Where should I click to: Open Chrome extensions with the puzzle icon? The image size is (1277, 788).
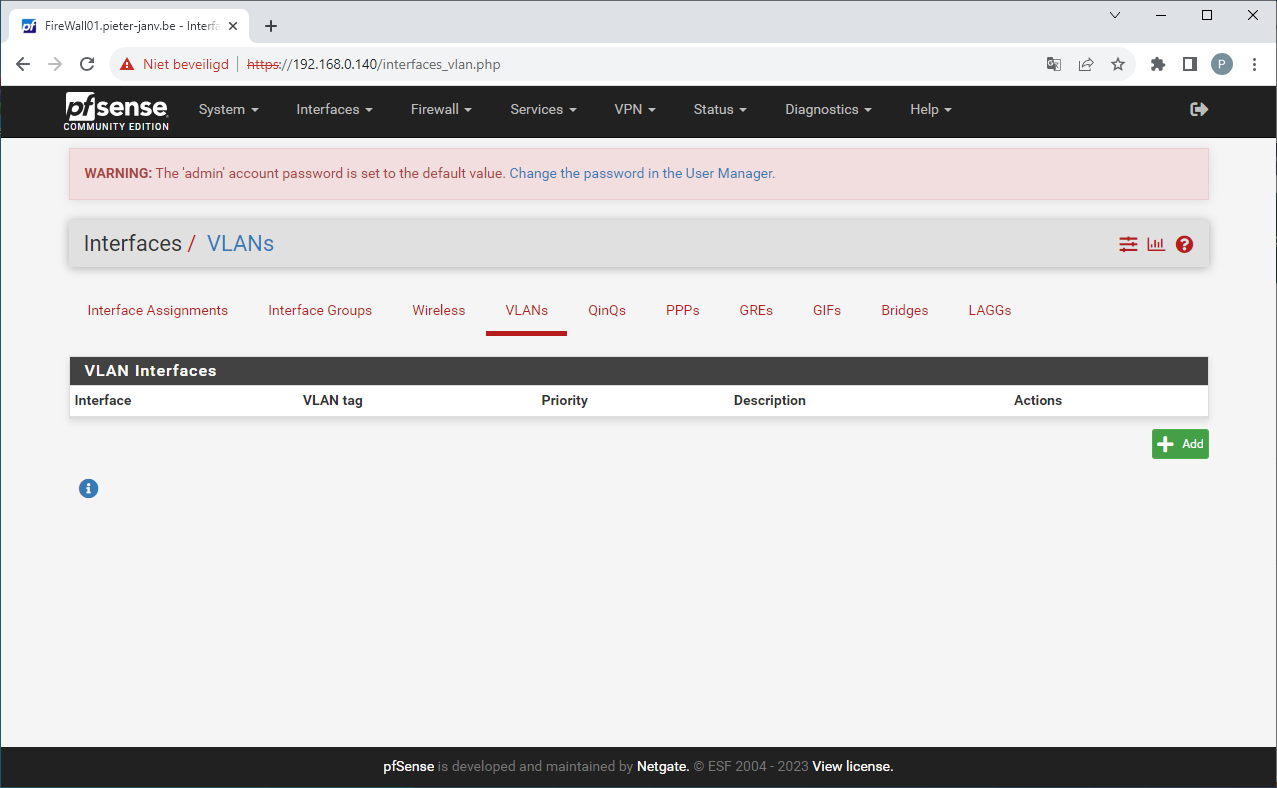[1157, 63]
